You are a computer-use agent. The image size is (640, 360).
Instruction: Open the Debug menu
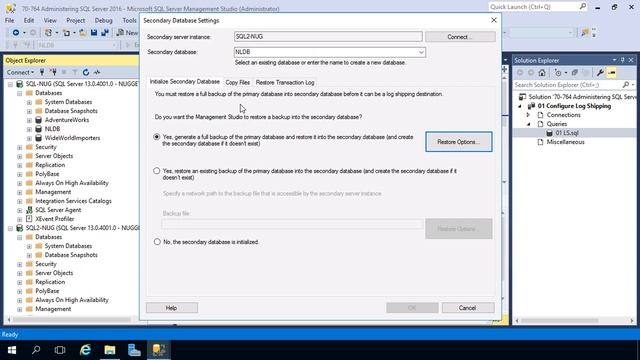pyautogui.click(x=103, y=20)
